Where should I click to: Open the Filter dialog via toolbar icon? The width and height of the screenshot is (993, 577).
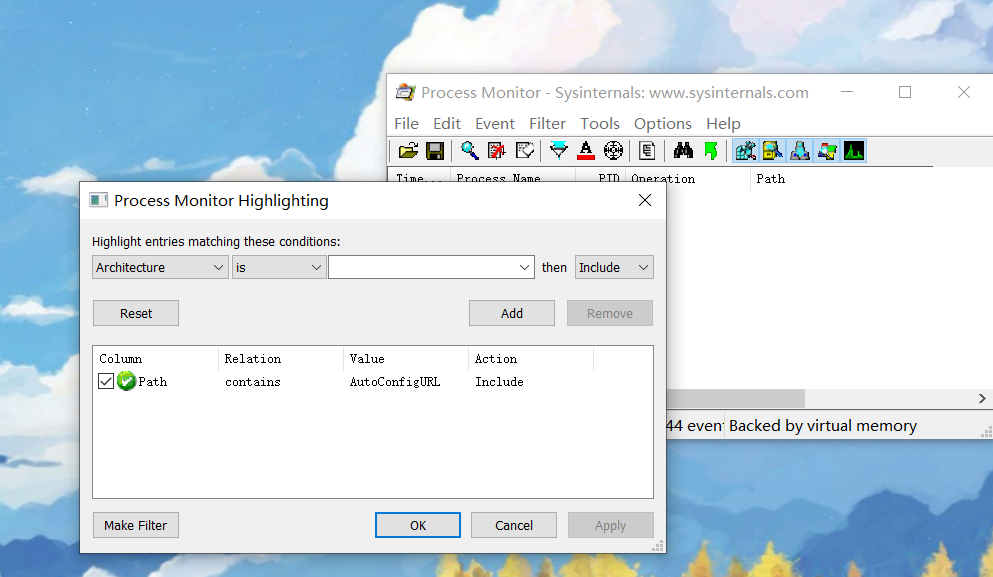coord(558,150)
